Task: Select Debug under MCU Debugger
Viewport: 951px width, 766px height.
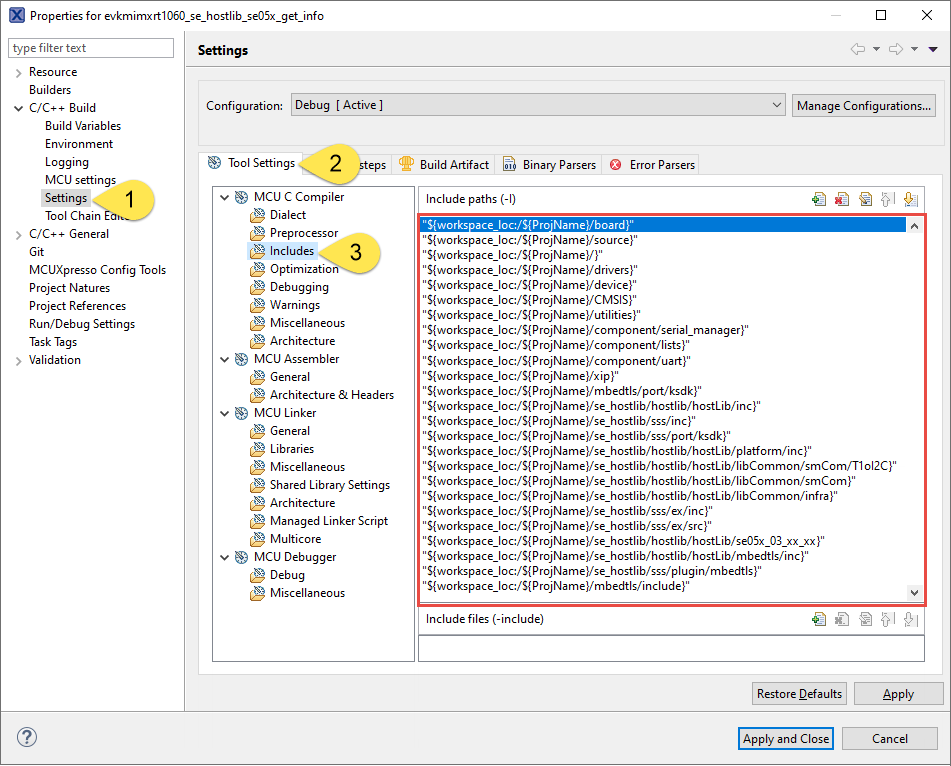Action: (287, 575)
